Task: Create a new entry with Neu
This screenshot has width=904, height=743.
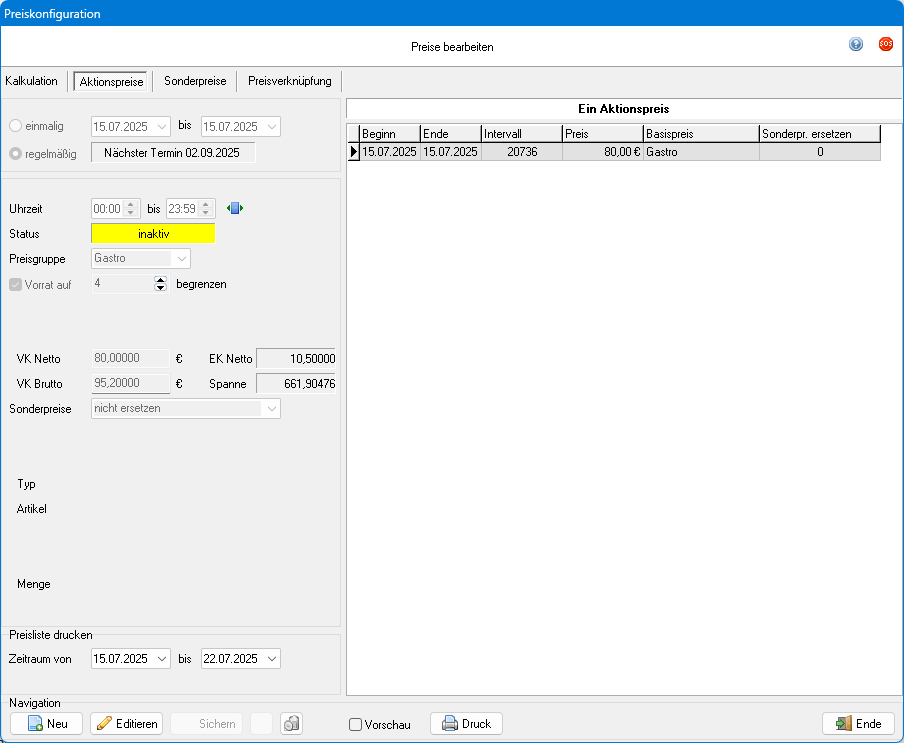Action: pyautogui.click(x=47, y=724)
